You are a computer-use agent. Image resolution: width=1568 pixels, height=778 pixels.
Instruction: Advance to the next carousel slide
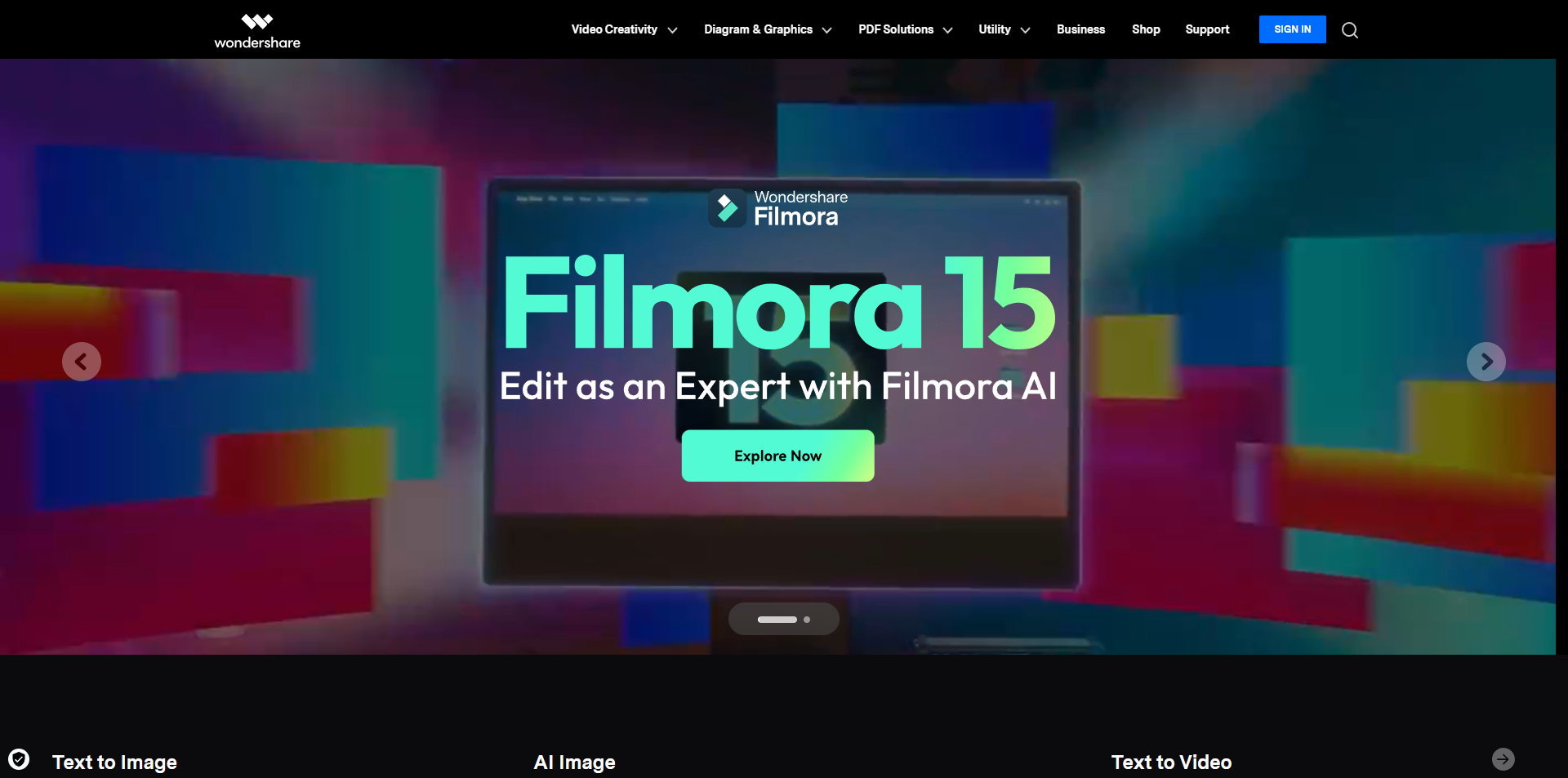click(x=1486, y=362)
